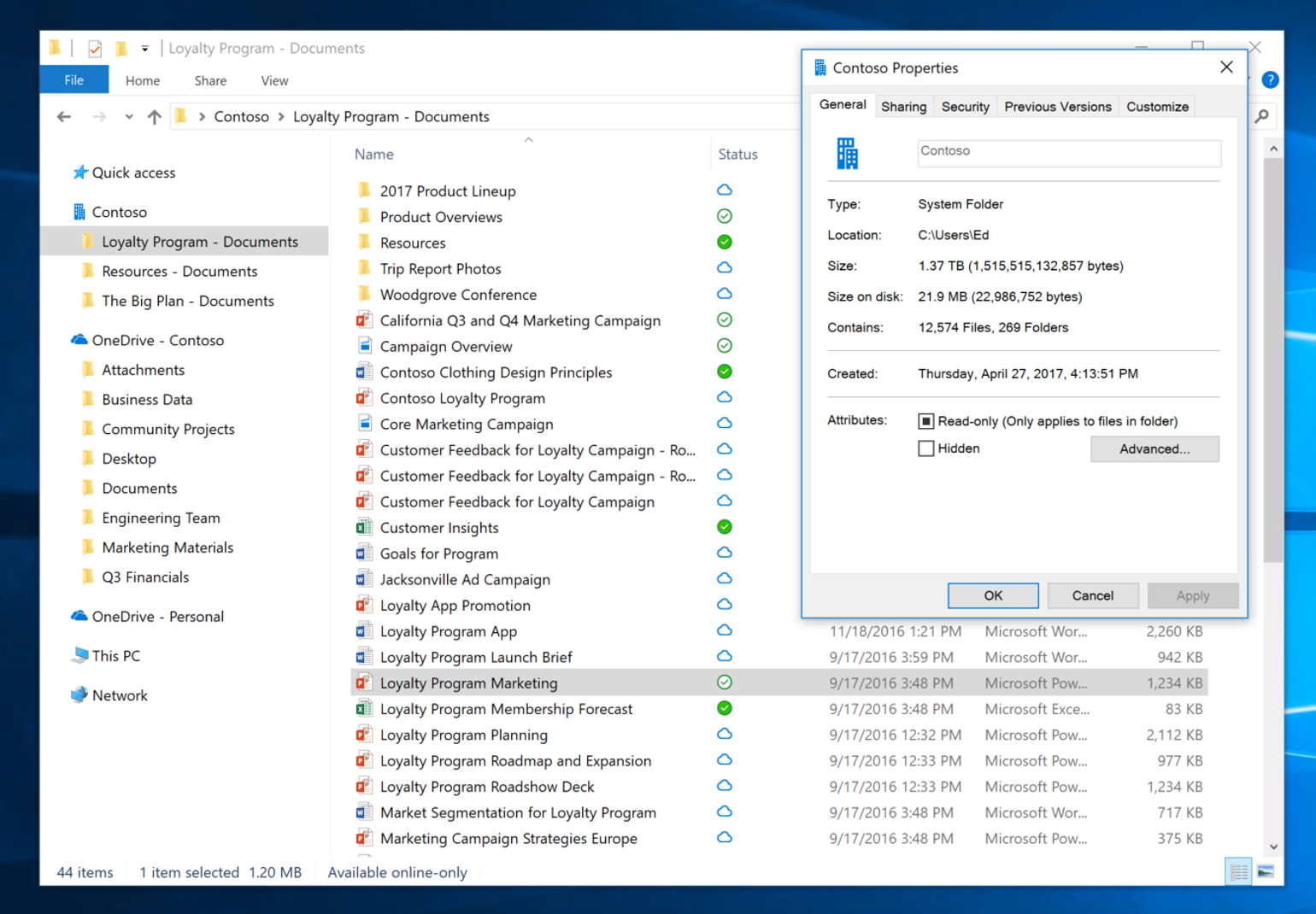Click Excel icon of Loyalty Program Membership Forecast
This screenshot has width=1316, height=914.
pyautogui.click(x=364, y=708)
